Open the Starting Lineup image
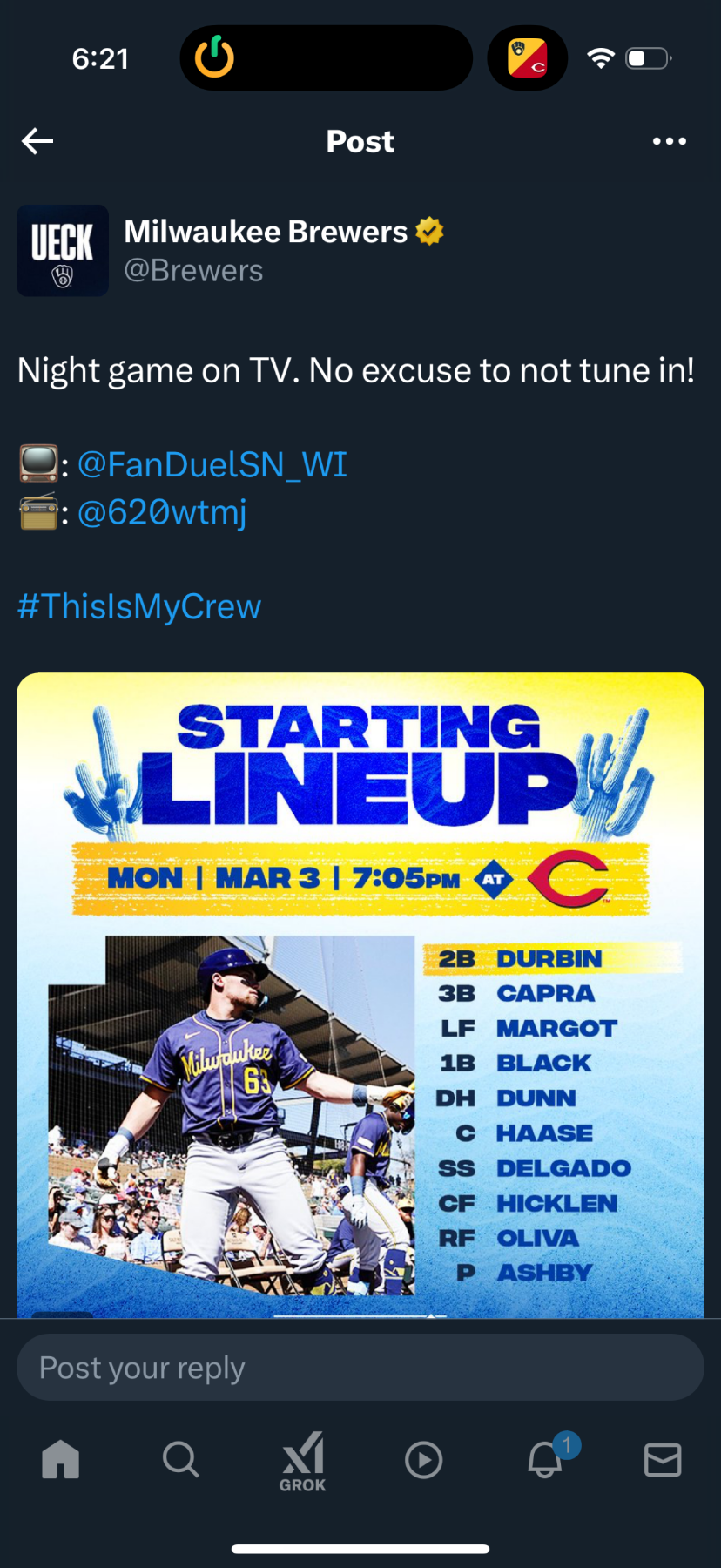721x1568 pixels. pyautogui.click(x=360, y=993)
